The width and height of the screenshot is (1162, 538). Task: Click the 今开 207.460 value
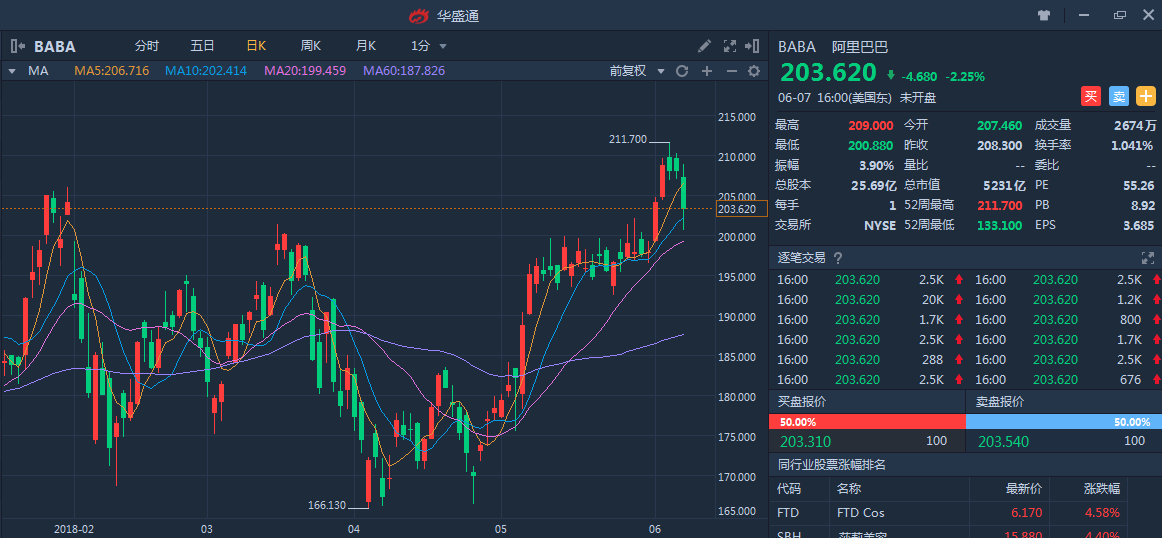point(1000,125)
